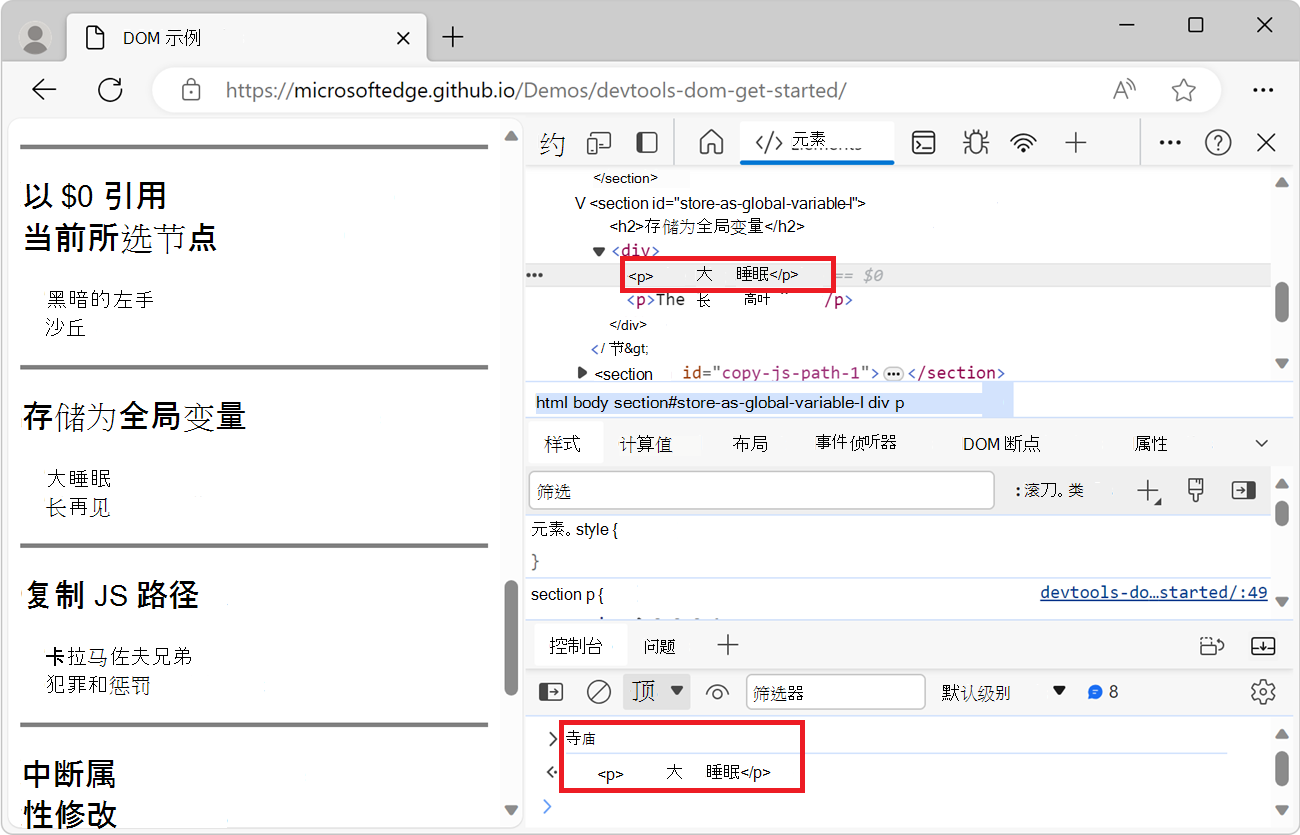Open the 默认级别 log level dropdown
Viewport: 1300px width, 835px height.
(x=1003, y=692)
